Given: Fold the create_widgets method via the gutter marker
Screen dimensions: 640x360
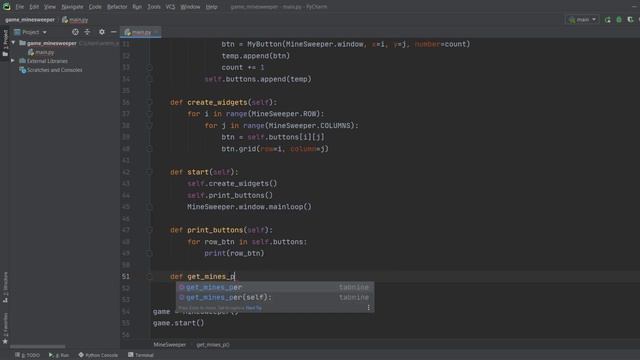Looking at the screenshot, I should point(149,102).
